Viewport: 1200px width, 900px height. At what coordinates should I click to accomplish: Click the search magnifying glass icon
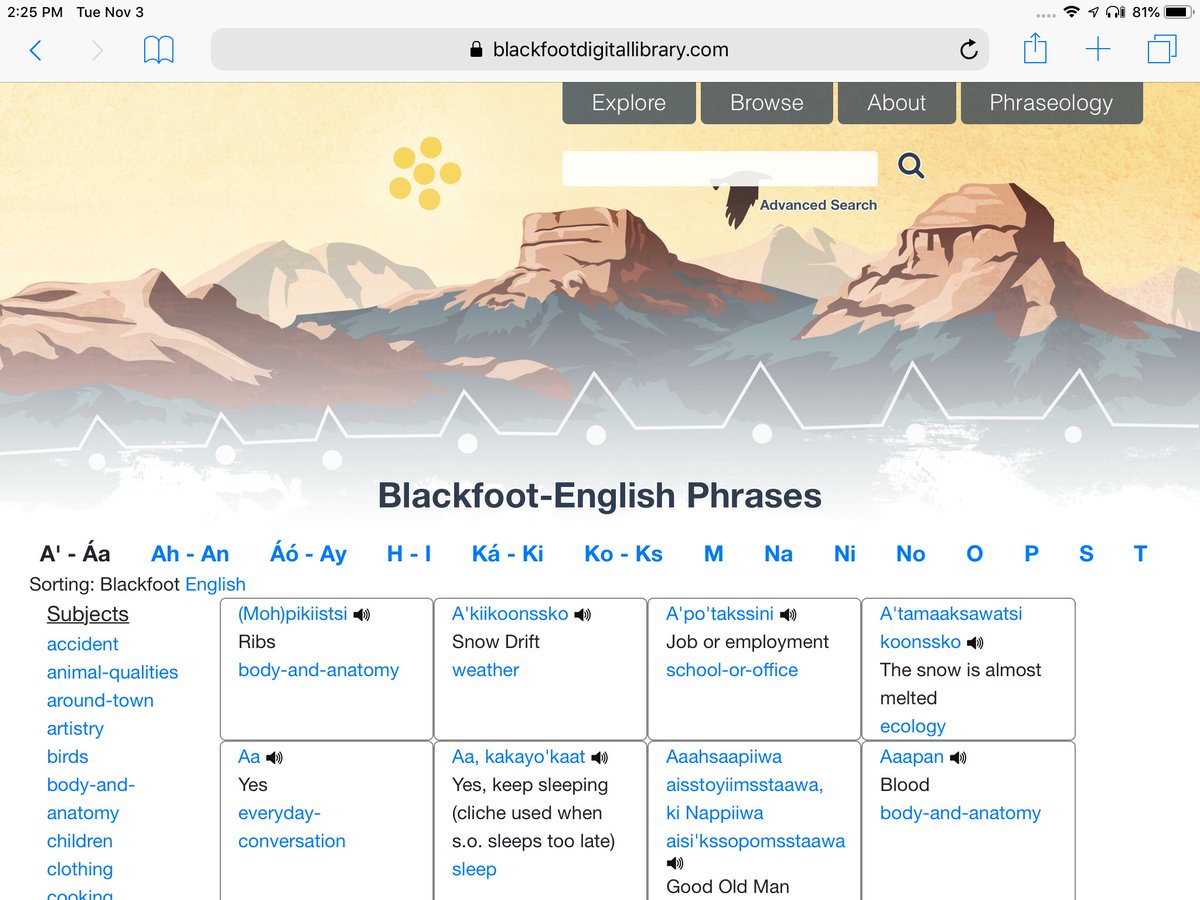click(910, 167)
